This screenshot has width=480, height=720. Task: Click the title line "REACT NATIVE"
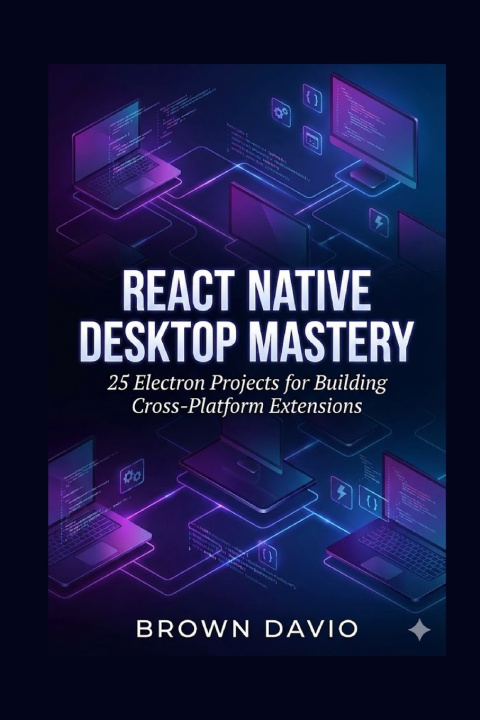coord(246,291)
